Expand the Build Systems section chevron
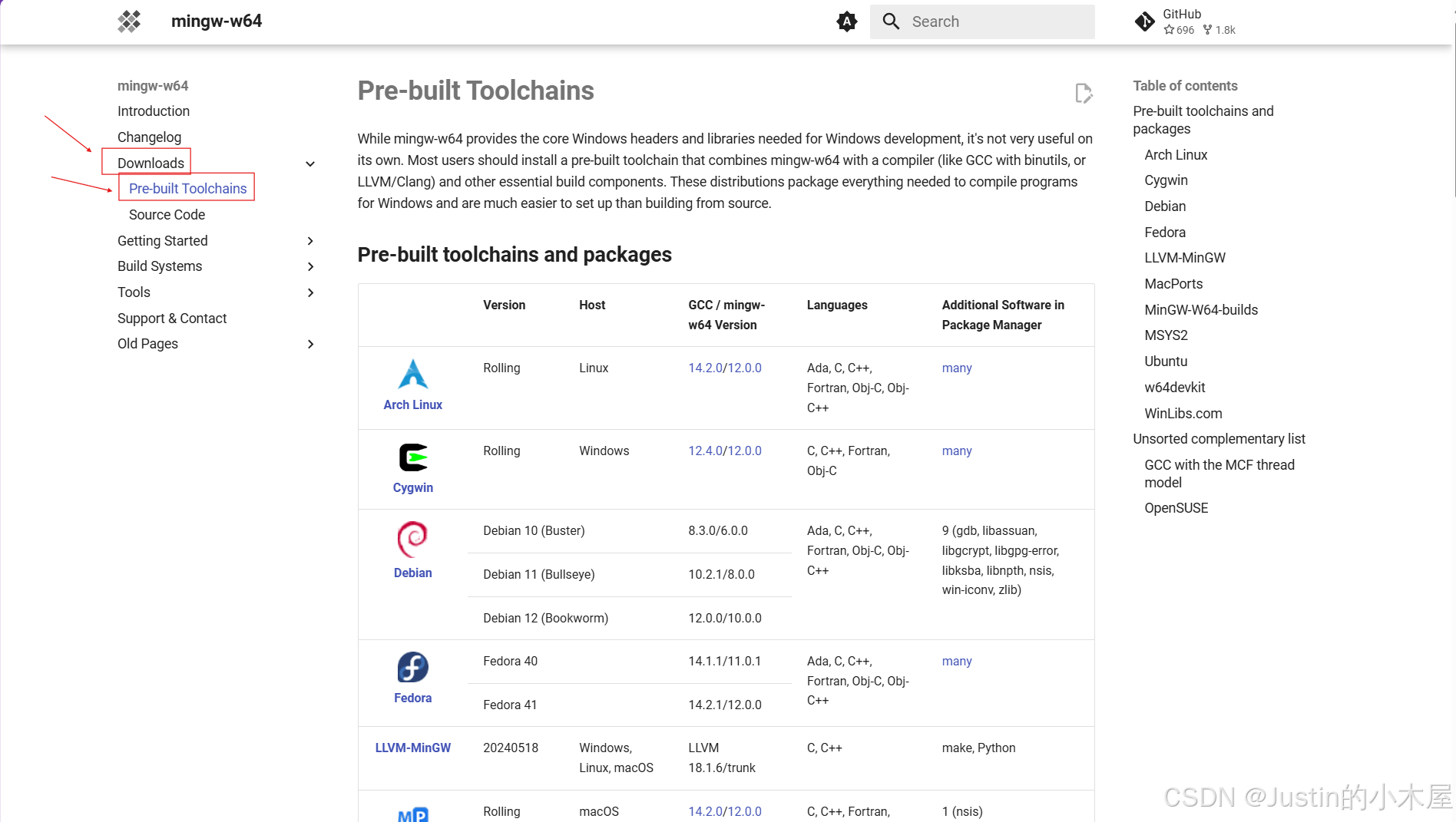The image size is (1456, 822). click(310, 266)
